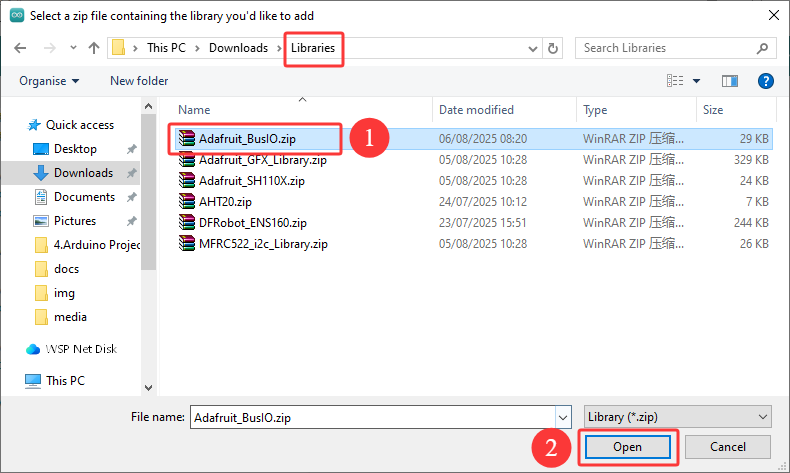Refresh the Libraries folder view
Screen dimensions: 790x473
coord(553,48)
